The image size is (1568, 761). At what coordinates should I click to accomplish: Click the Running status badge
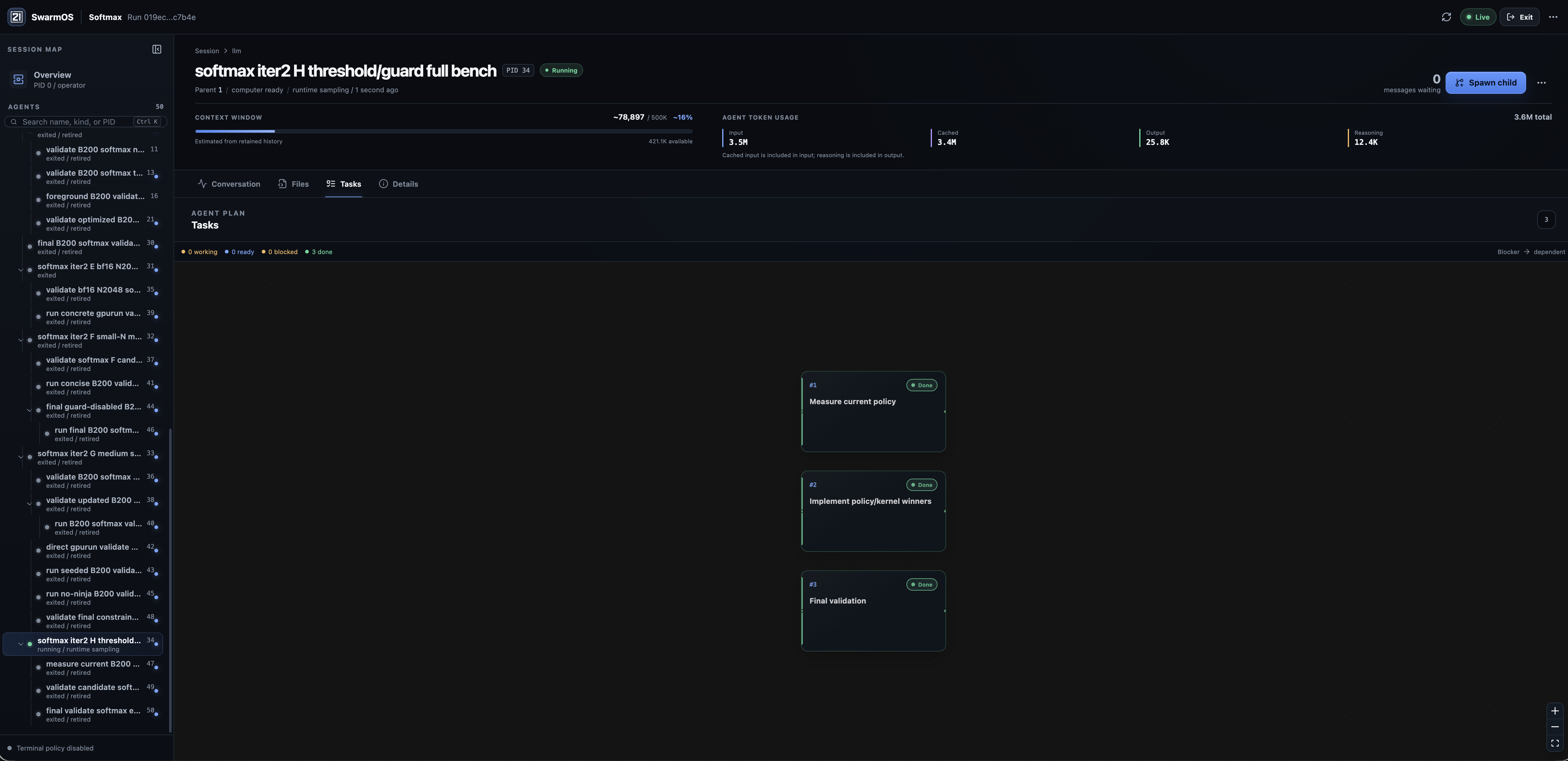(561, 71)
